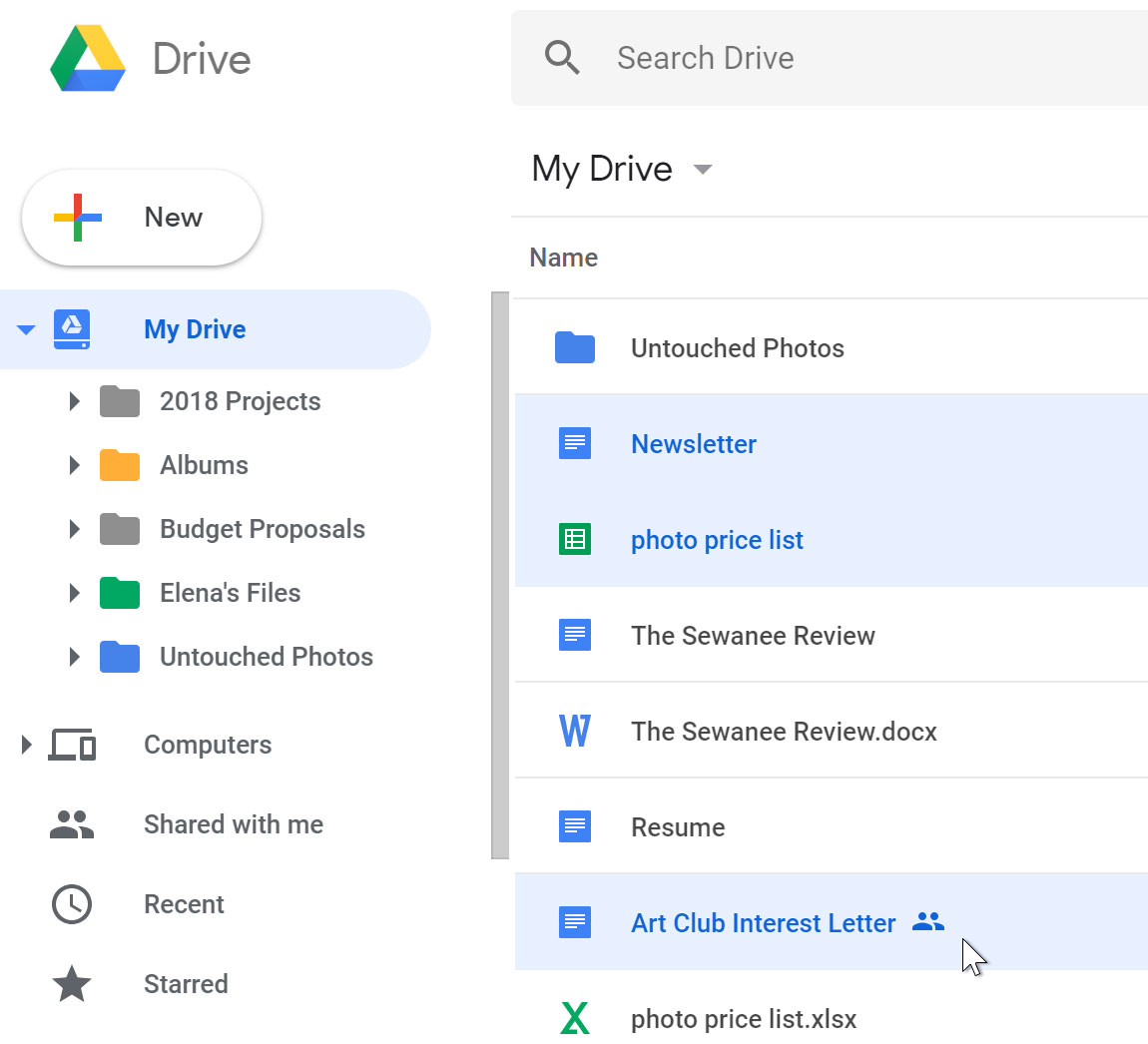
Task: Click the search magnifying glass icon
Action: pyautogui.click(x=561, y=57)
